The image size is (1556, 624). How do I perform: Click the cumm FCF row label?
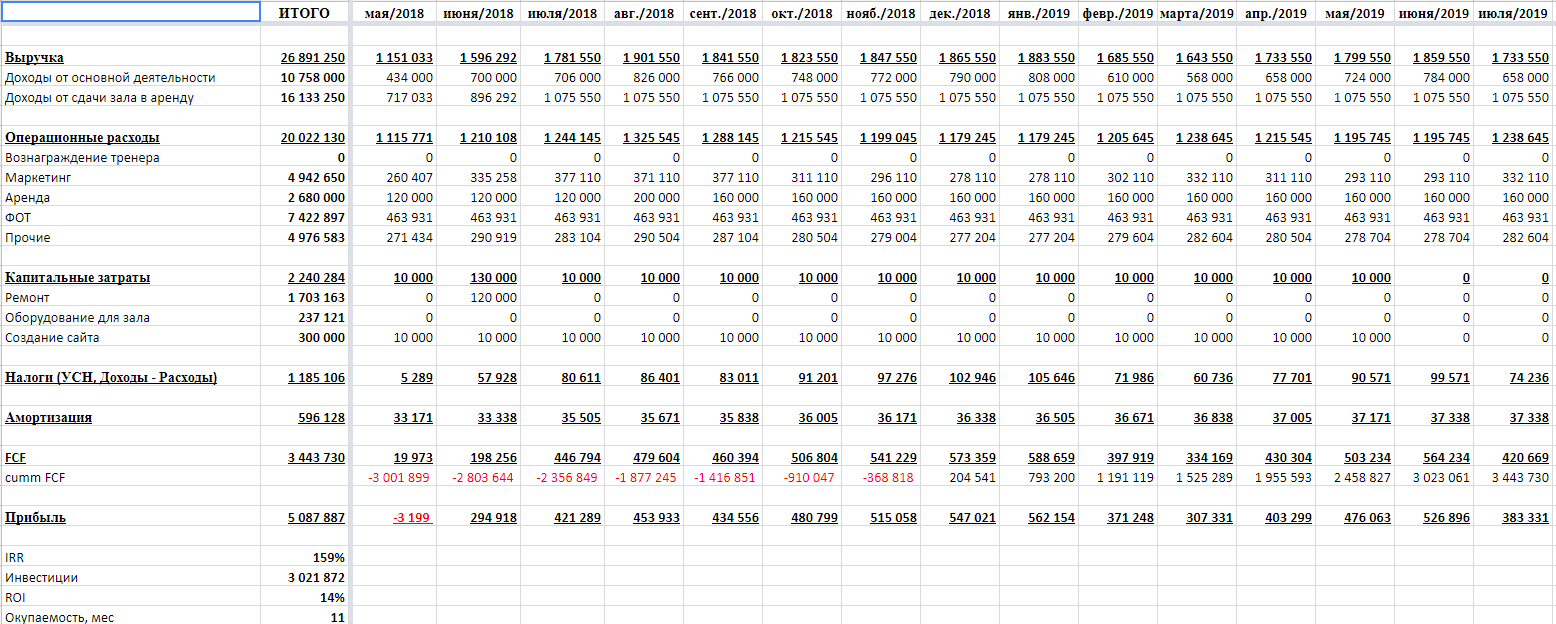(x=33, y=478)
